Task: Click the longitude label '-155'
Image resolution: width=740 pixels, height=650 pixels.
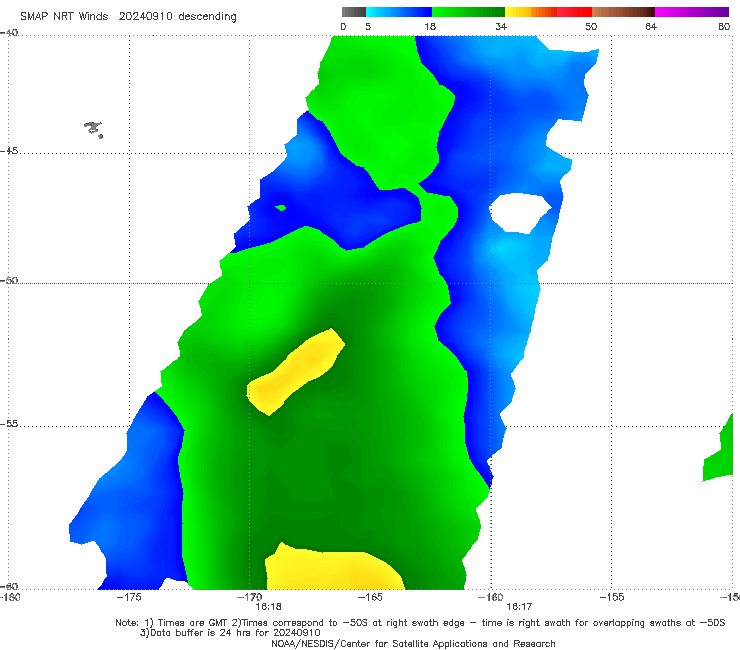Action: (x=612, y=597)
